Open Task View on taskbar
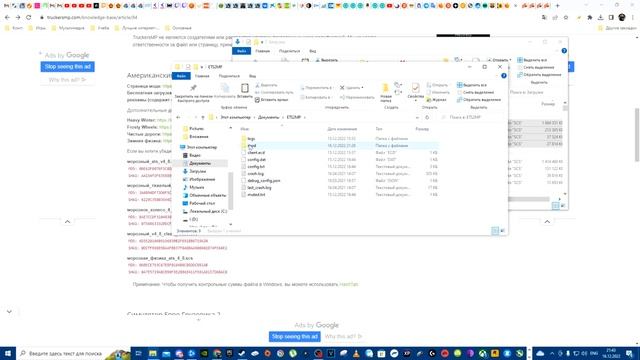Screen dimensions: 640x360 (x=138, y=353)
